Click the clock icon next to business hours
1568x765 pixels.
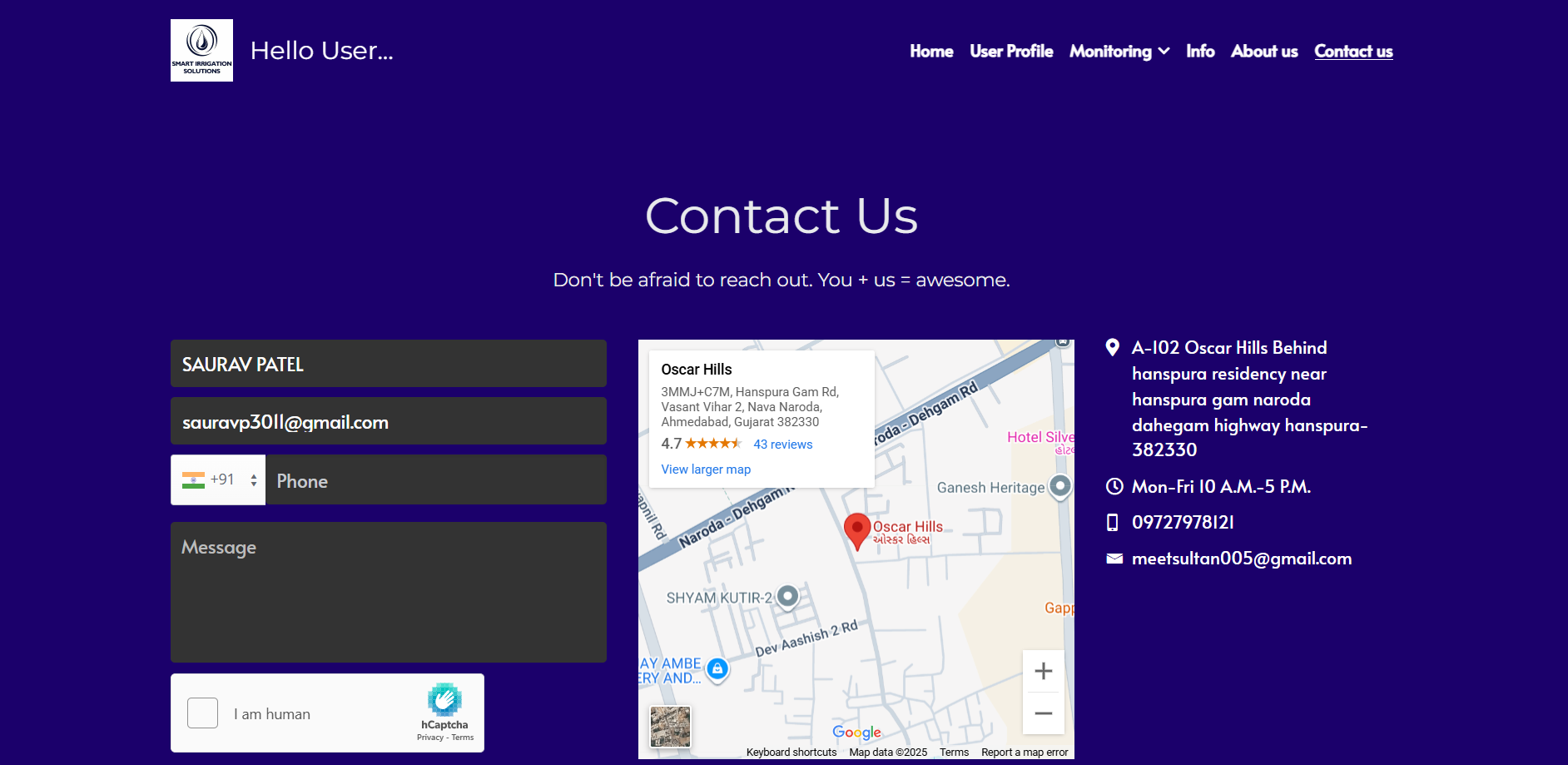(x=1114, y=486)
